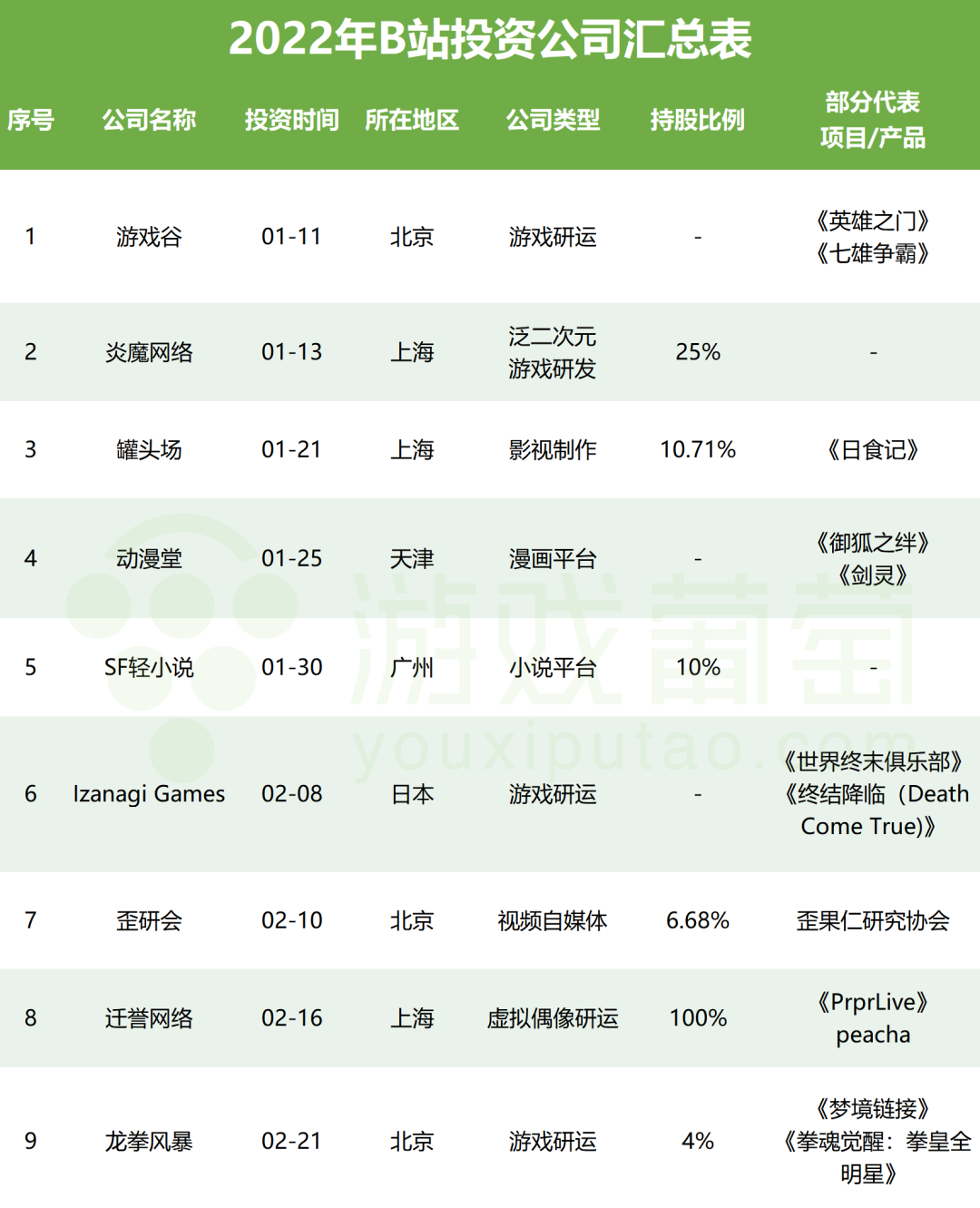Click 北京 in the 龙拳风暴 row

click(x=412, y=1141)
